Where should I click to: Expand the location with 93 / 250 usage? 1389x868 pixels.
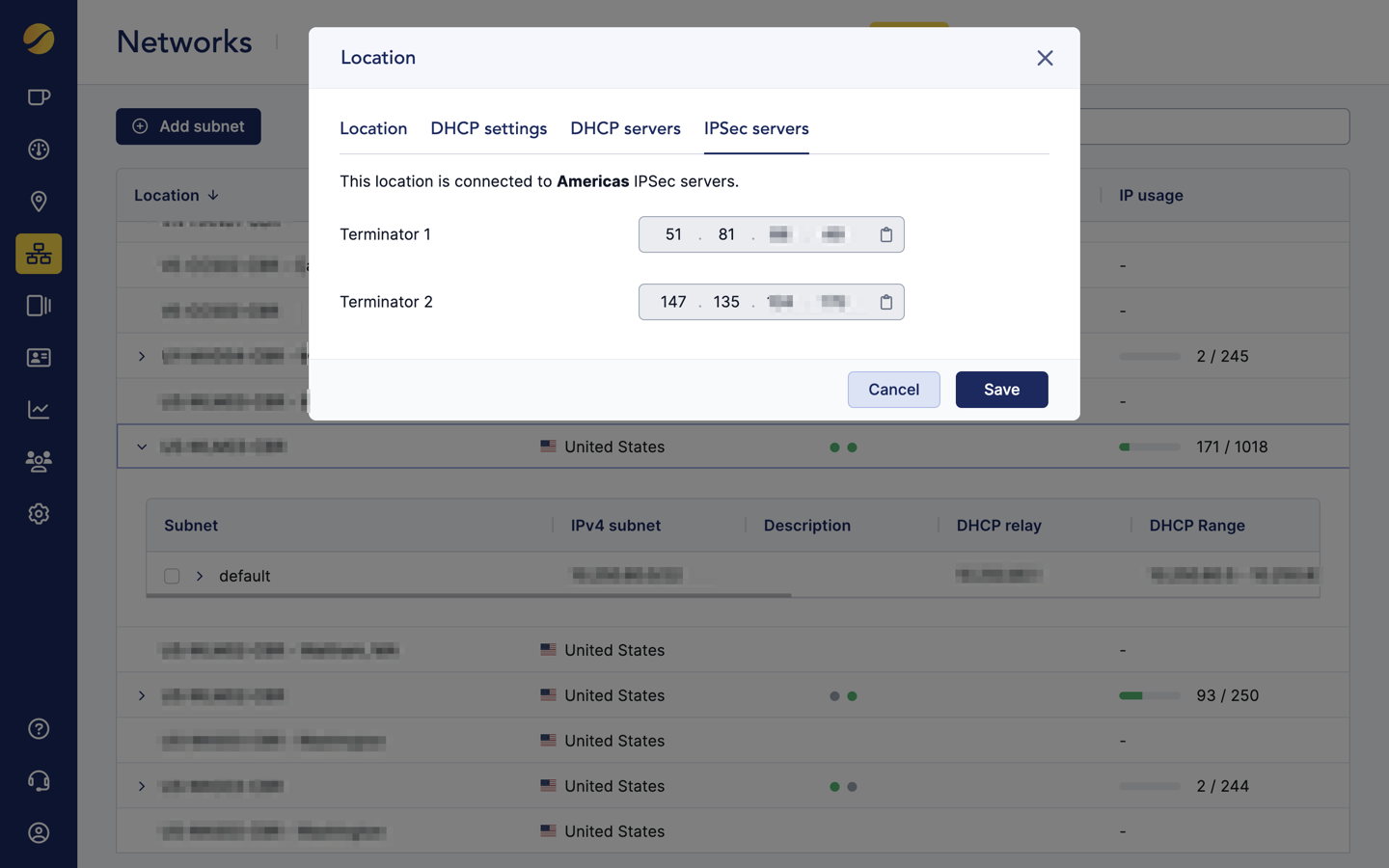pyautogui.click(x=142, y=695)
